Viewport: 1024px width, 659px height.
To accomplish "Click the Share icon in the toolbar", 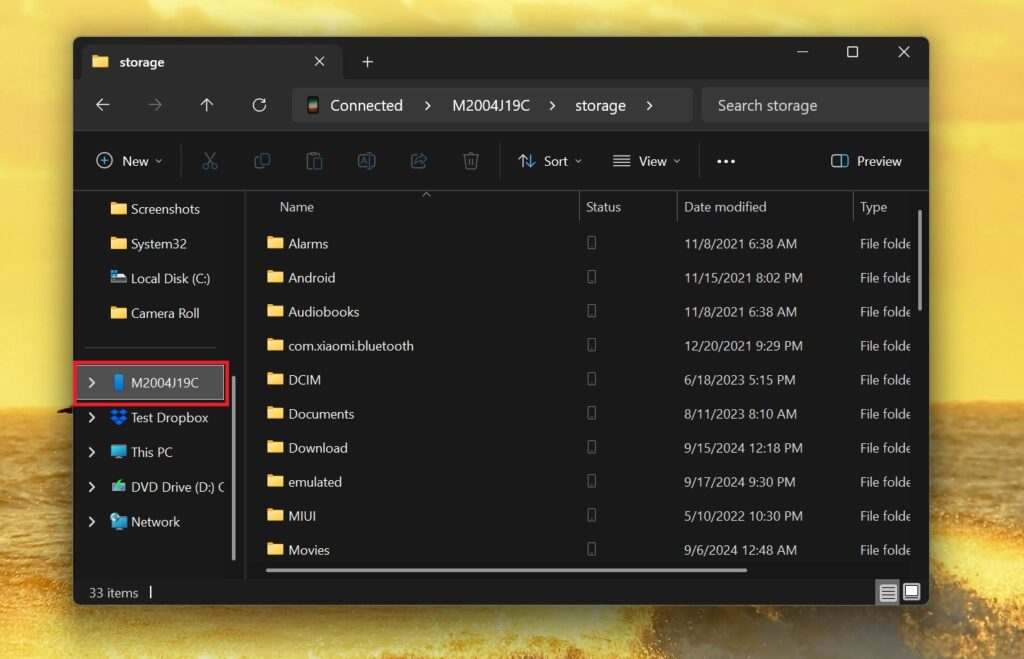I will 418,160.
